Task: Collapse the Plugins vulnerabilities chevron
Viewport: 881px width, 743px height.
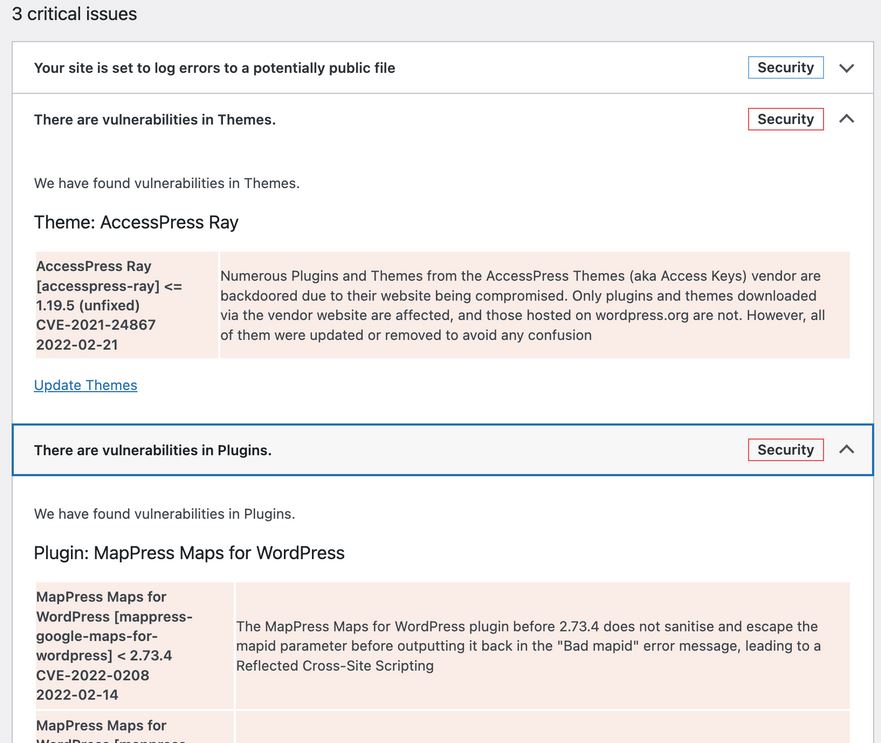Action: [846, 449]
